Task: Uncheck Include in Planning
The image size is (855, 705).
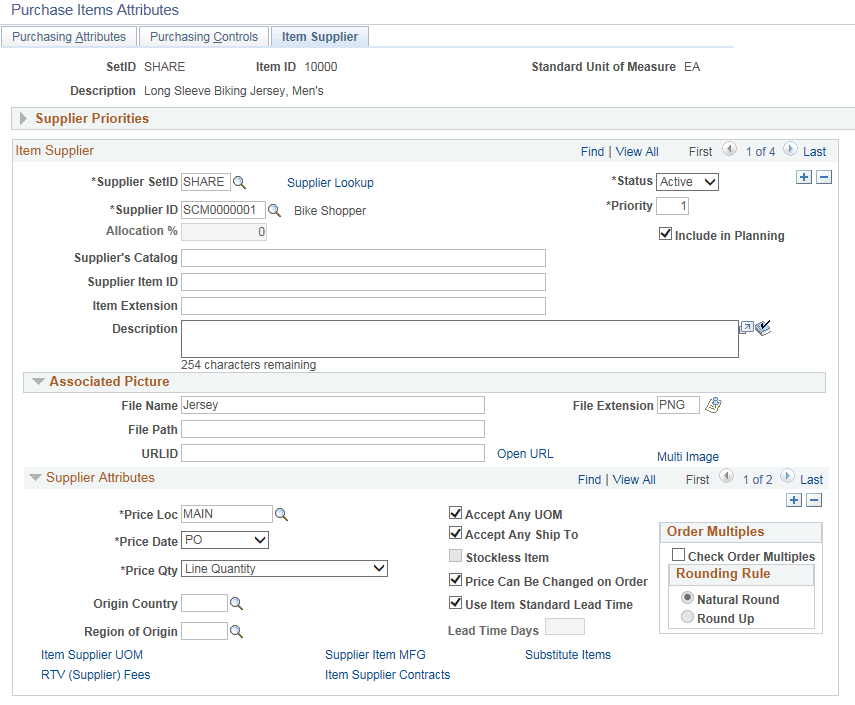Action: [x=666, y=235]
